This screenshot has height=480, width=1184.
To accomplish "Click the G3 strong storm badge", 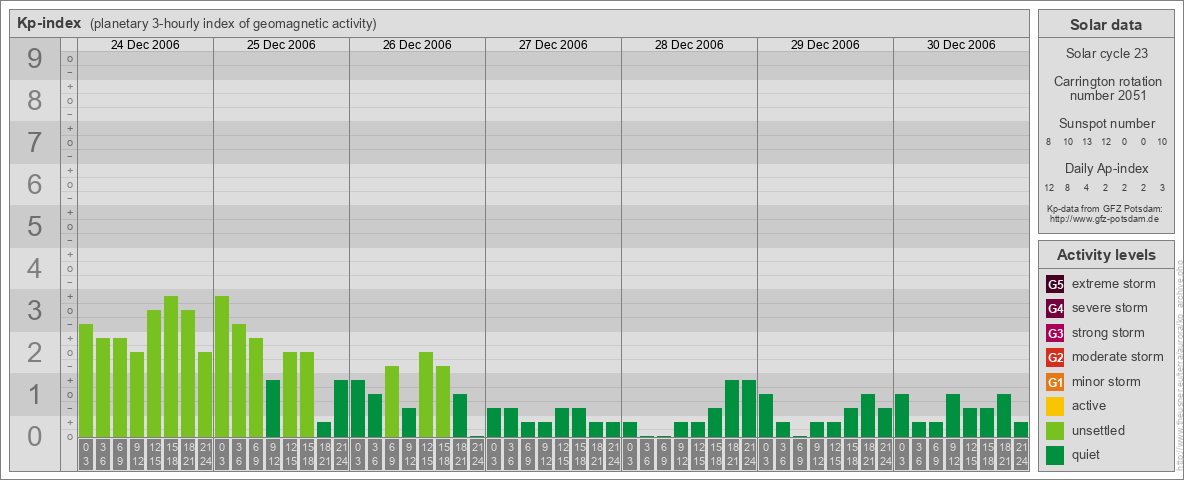I will point(1055,333).
